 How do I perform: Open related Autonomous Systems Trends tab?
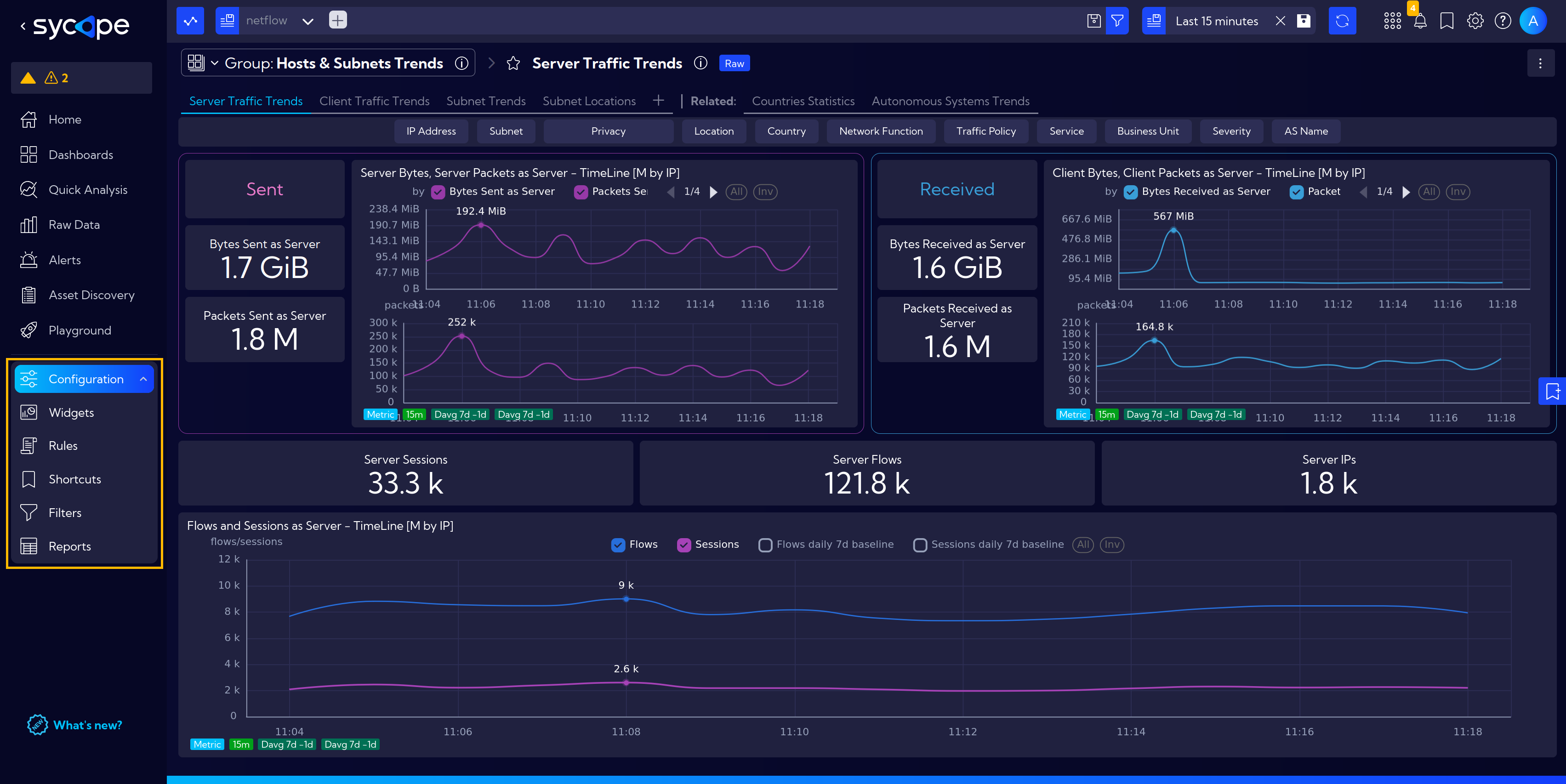click(x=950, y=101)
